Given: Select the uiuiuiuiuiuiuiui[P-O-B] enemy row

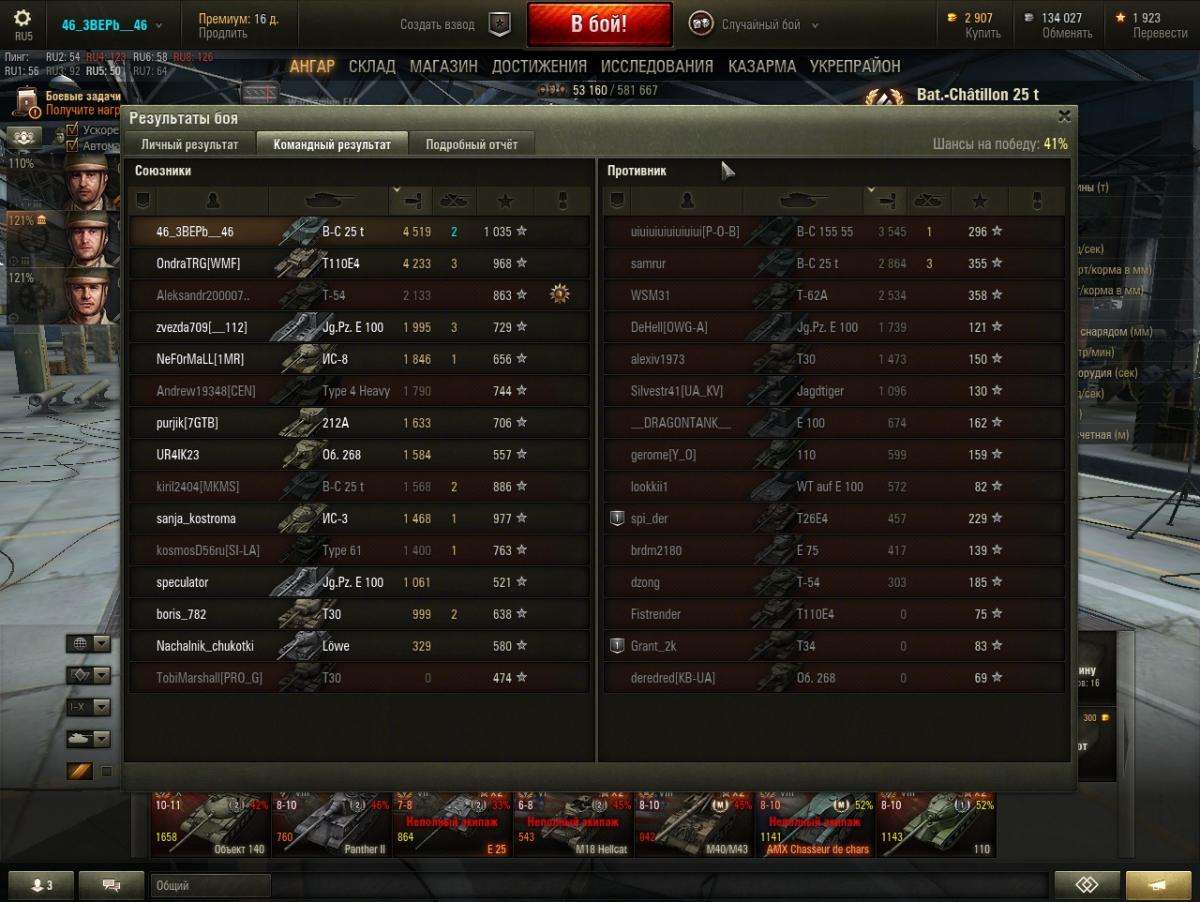Looking at the screenshot, I should tap(835, 232).
